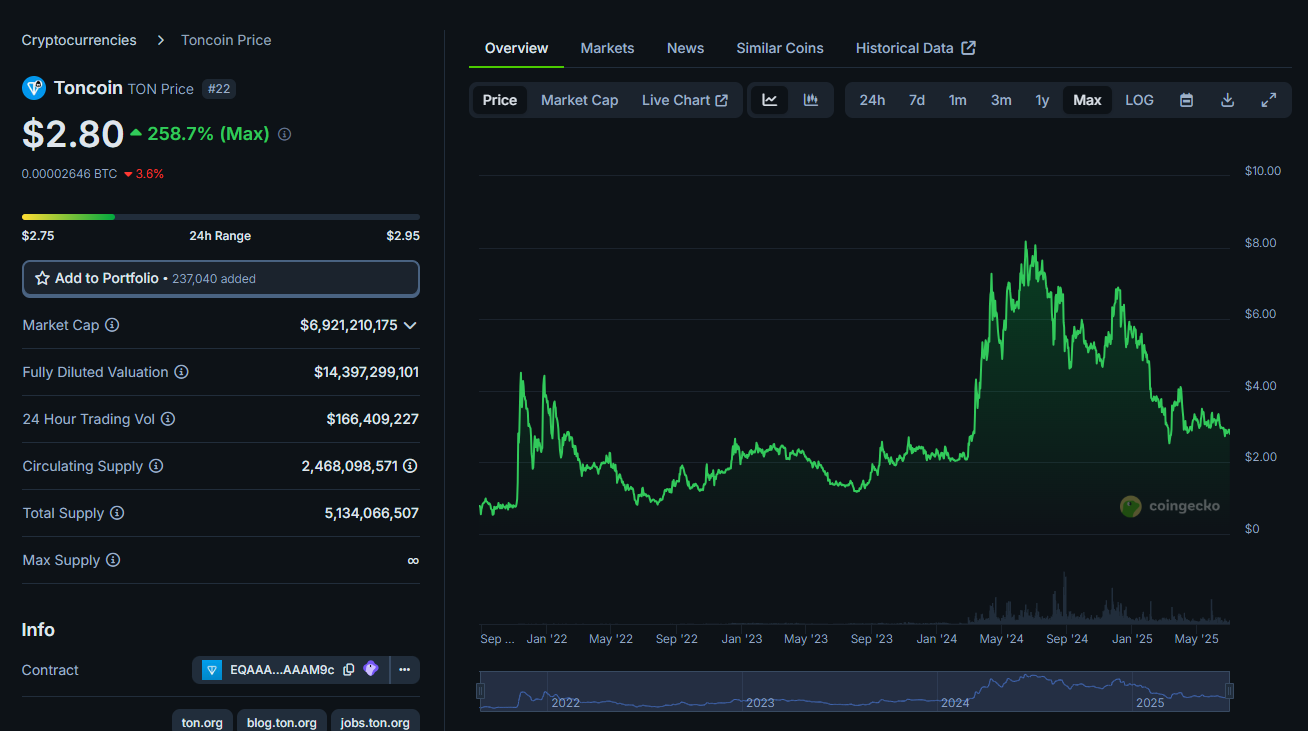Open the Markets tab
1308x731 pixels.
pos(607,48)
